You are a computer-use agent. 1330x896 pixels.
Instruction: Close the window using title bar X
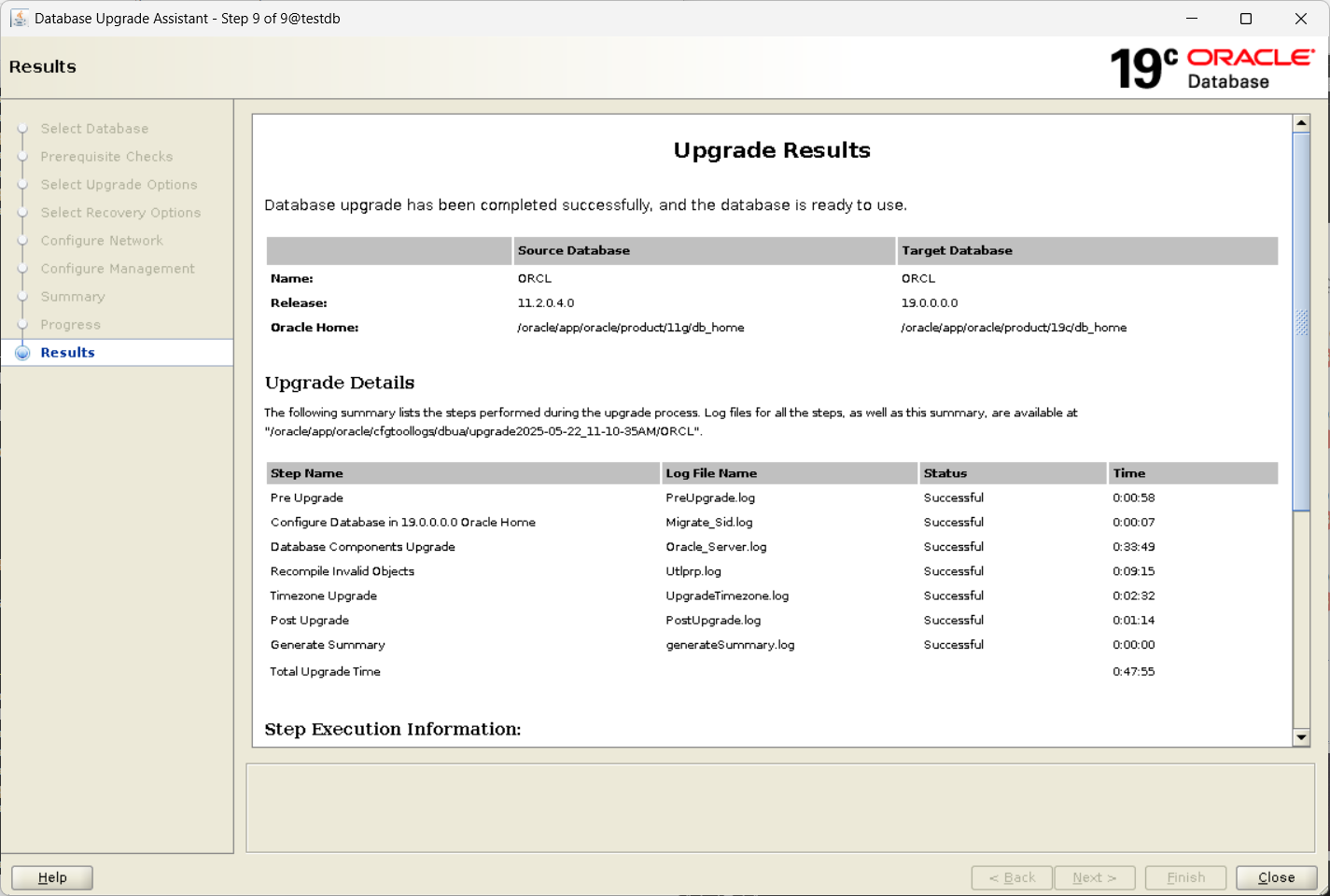(1301, 19)
